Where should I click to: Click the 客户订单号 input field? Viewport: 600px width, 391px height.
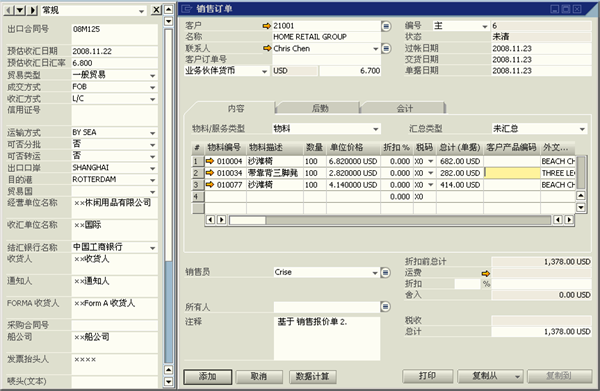point(326,59)
